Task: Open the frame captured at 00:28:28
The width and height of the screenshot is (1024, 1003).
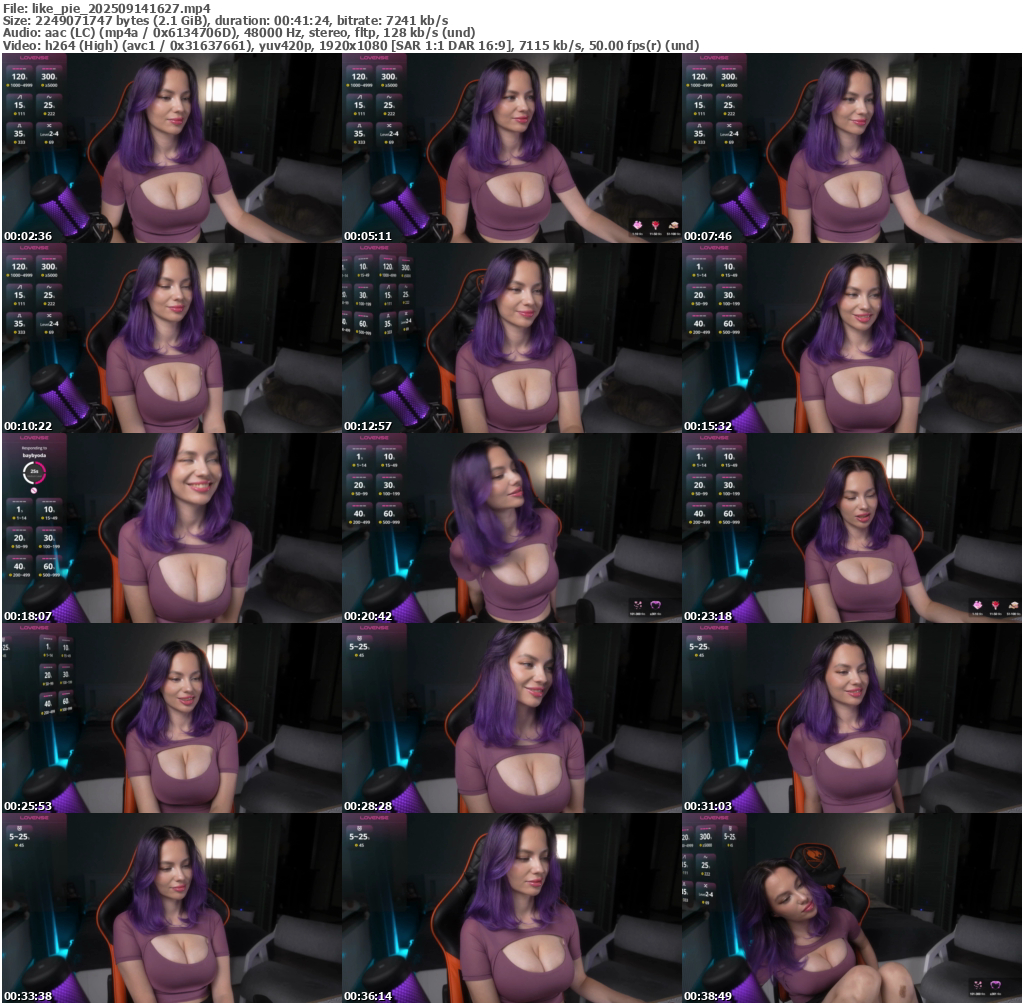Action: [x=512, y=718]
